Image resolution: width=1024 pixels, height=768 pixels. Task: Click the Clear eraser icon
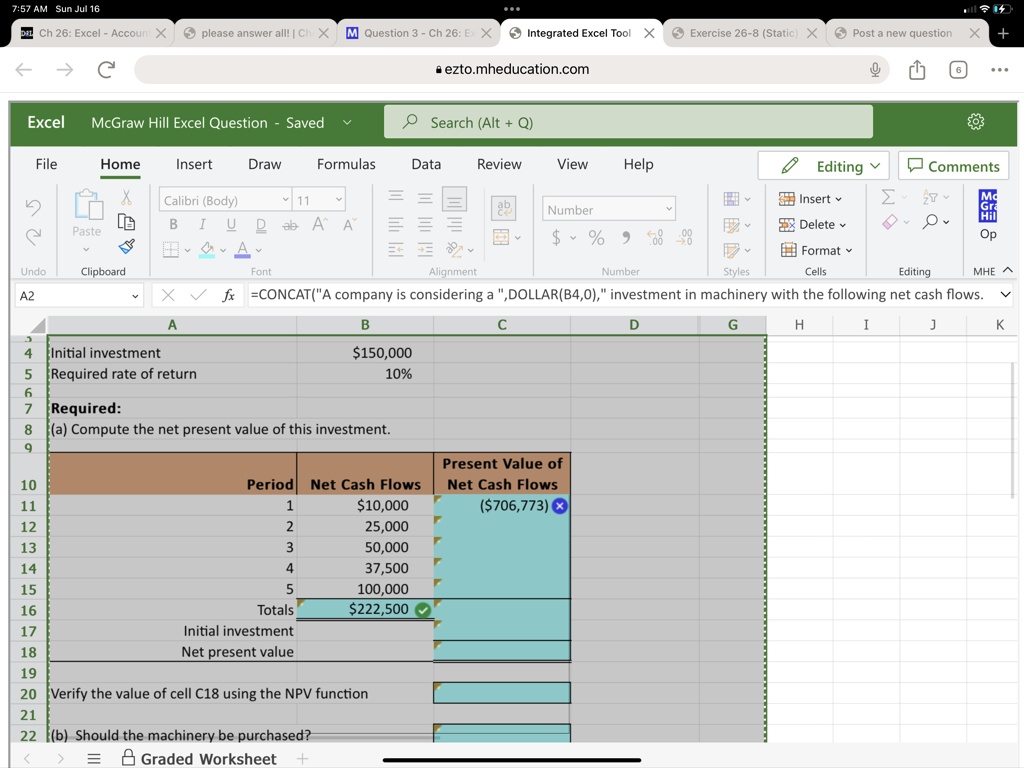pos(889,223)
